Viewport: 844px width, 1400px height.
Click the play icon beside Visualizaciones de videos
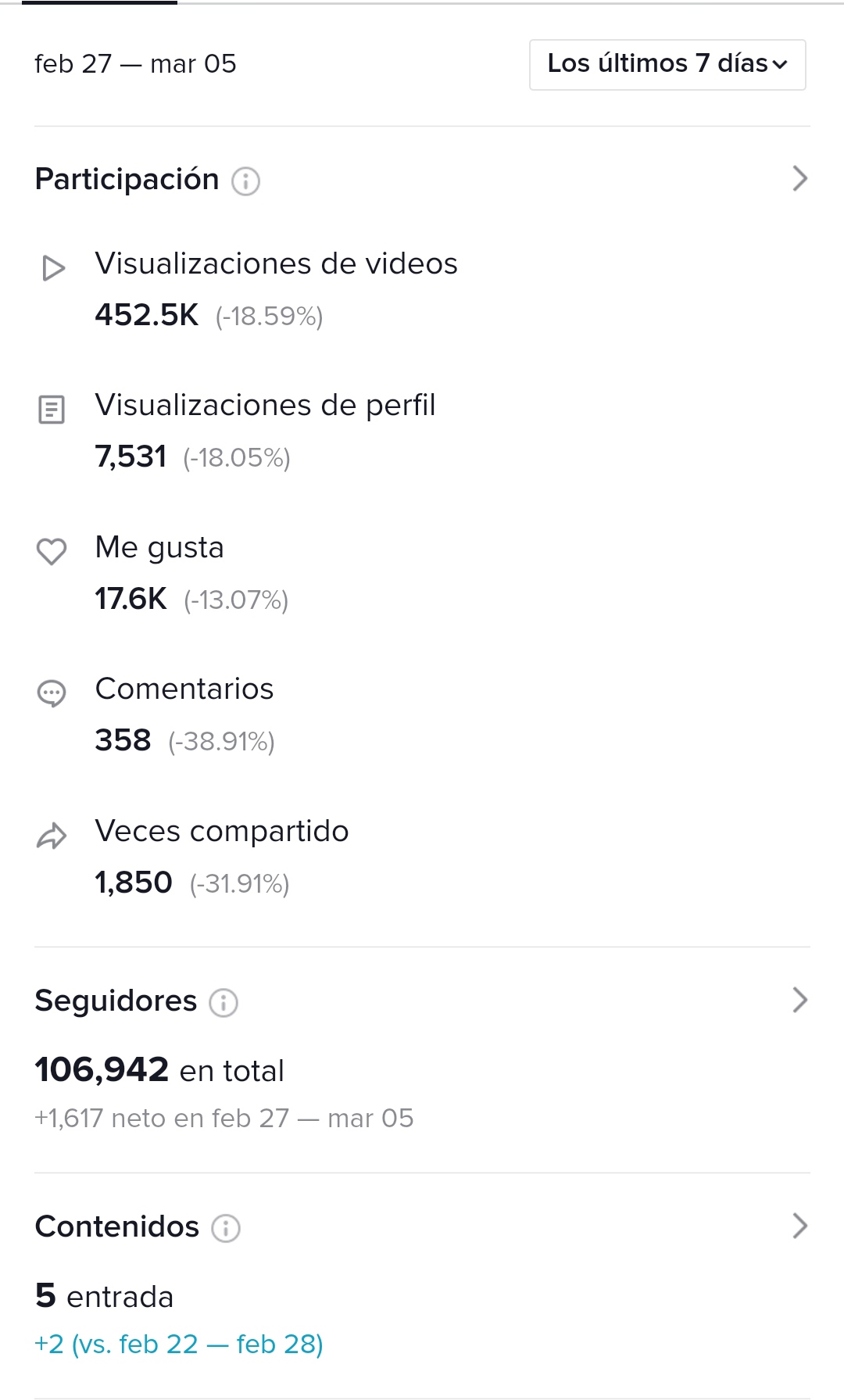[53, 268]
